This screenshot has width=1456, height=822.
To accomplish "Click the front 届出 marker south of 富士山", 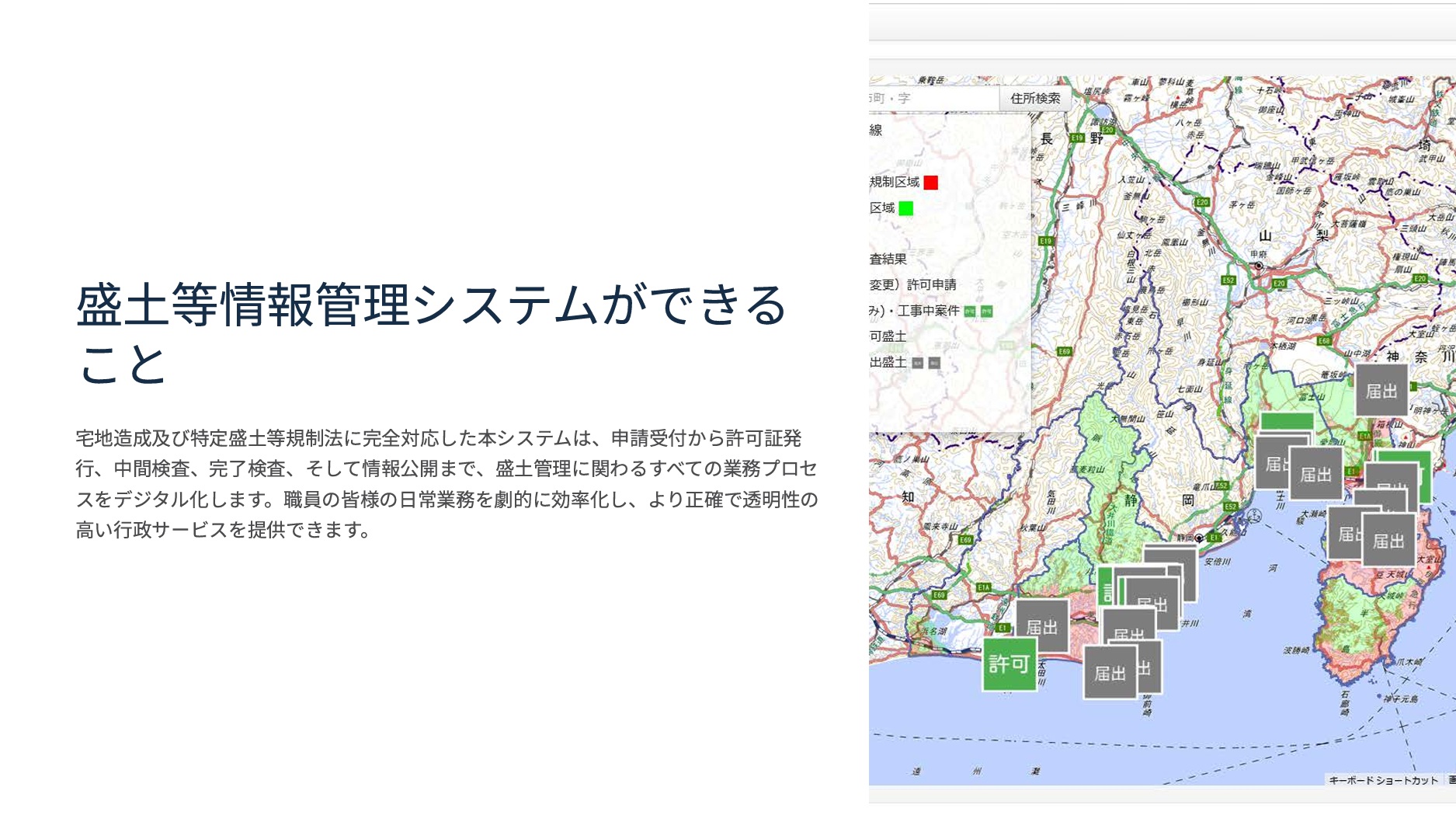I will (1315, 474).
